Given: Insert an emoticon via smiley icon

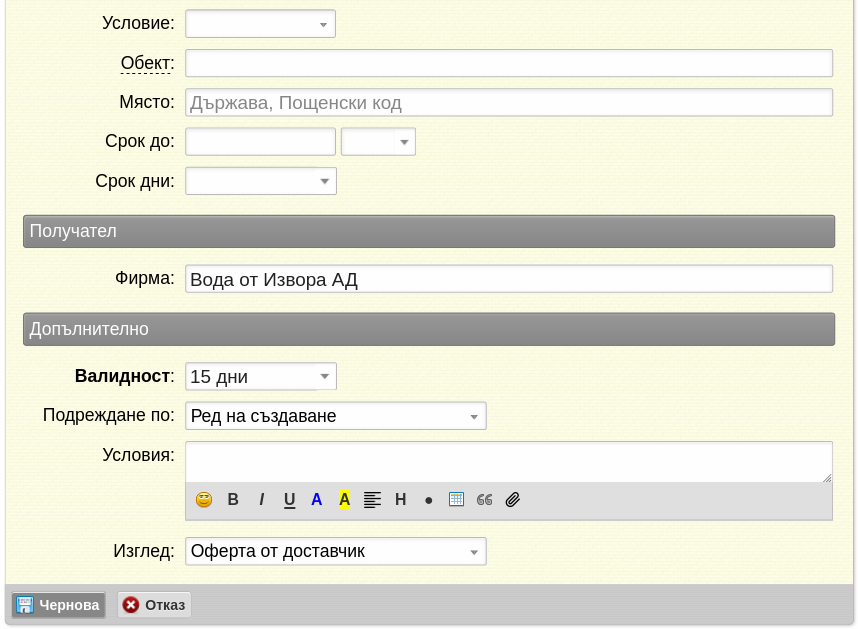Looking at the screenshot, I should 204,499.
